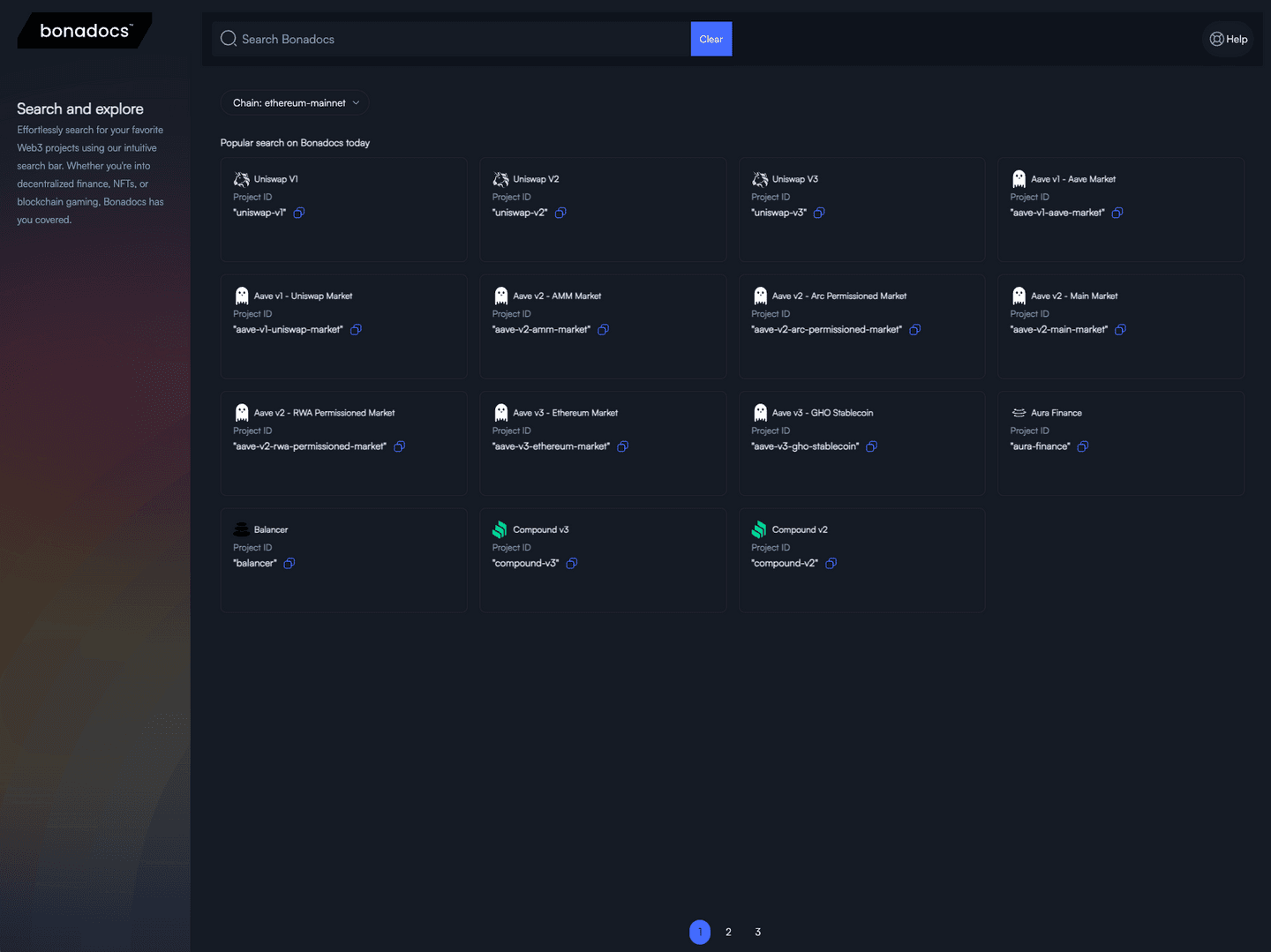Image resolution: width=1271 pixels, height=952 pixels.
Task: Copy the uniswap-v1 project ID
Action: (299, 213)
